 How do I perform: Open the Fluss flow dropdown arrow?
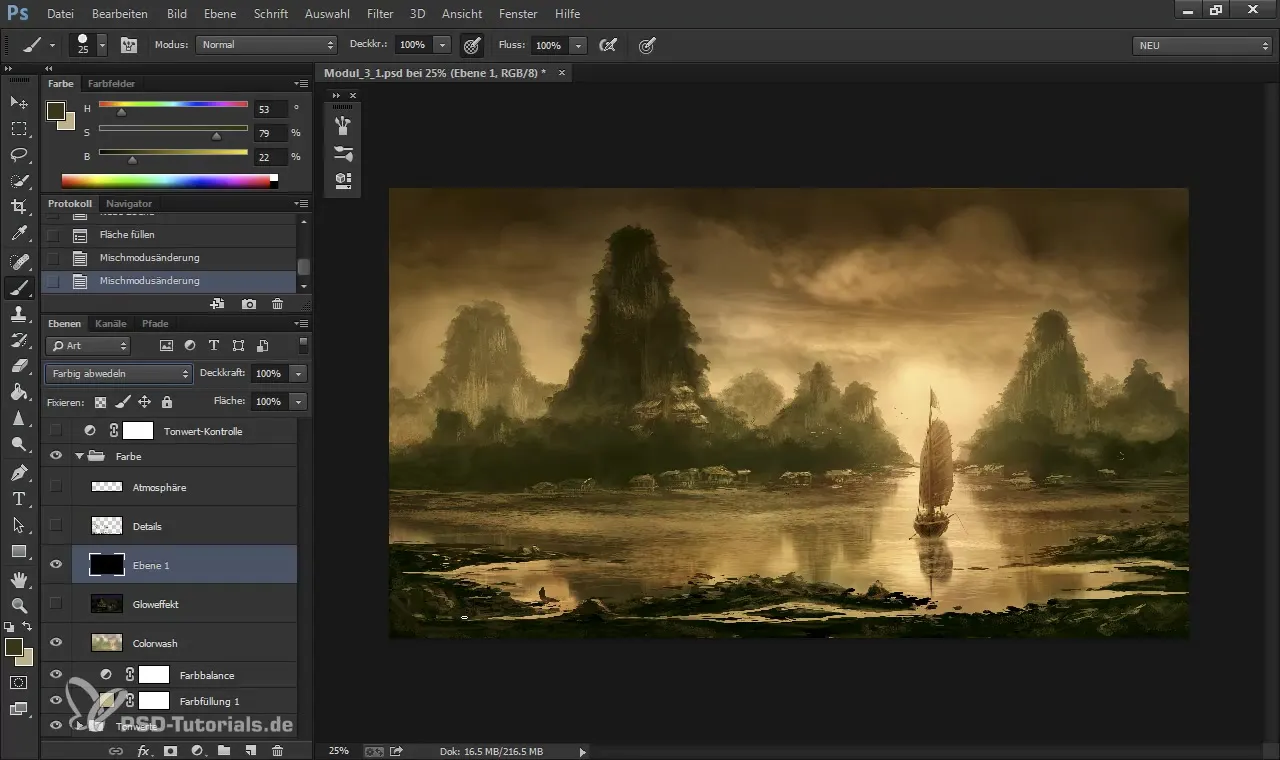578,45
